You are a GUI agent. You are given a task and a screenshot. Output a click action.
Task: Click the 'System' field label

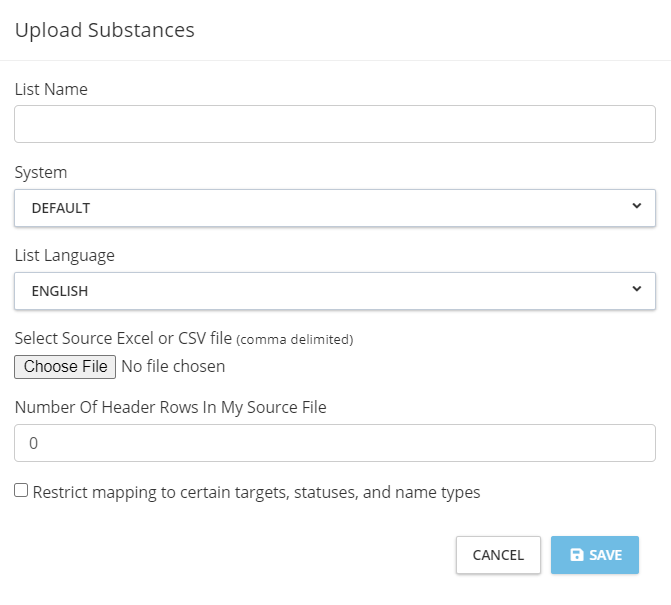41,172
